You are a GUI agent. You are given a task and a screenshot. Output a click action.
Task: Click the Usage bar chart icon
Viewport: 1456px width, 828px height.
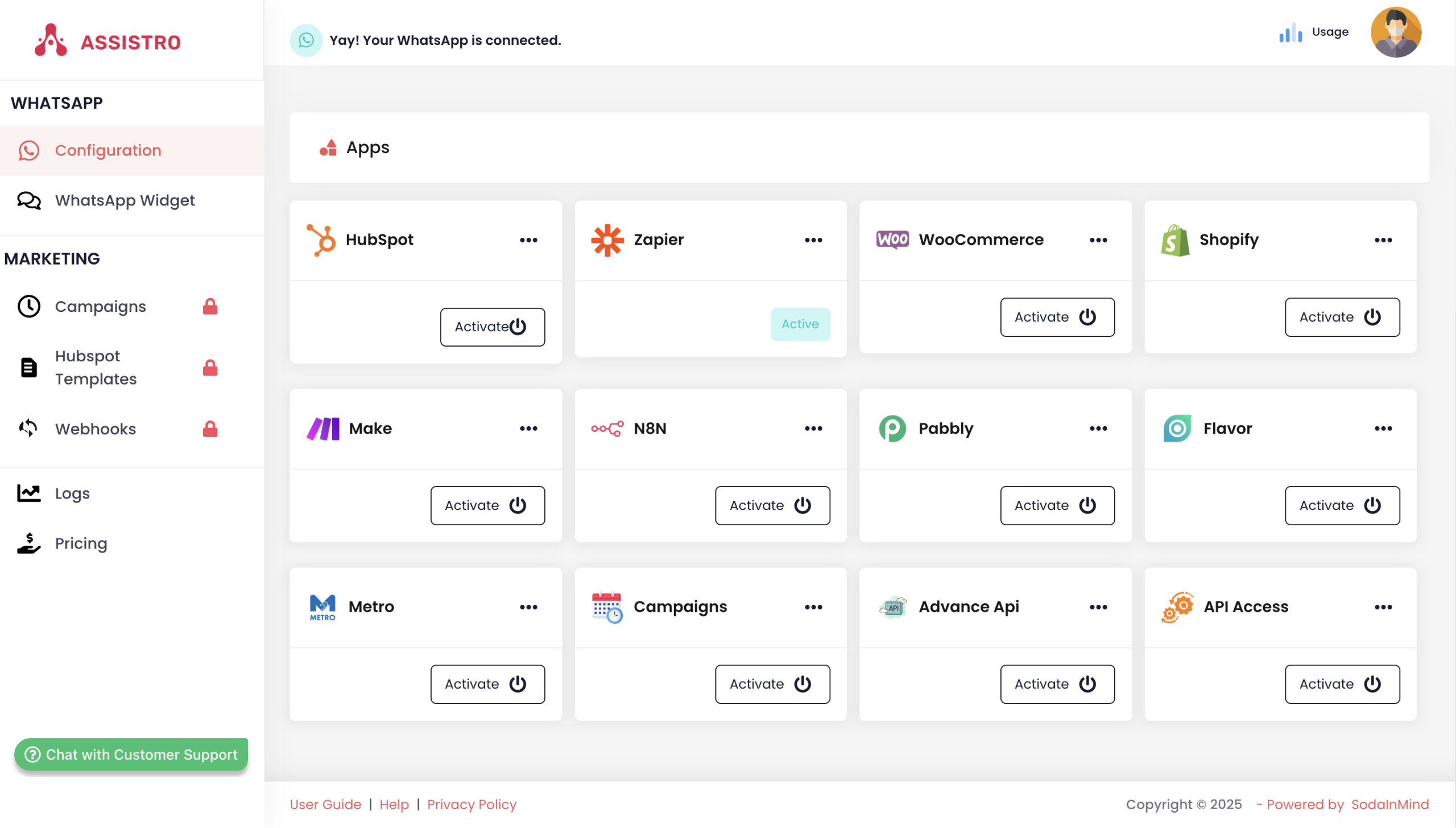pyautogui.click(x=1290, y=32)
